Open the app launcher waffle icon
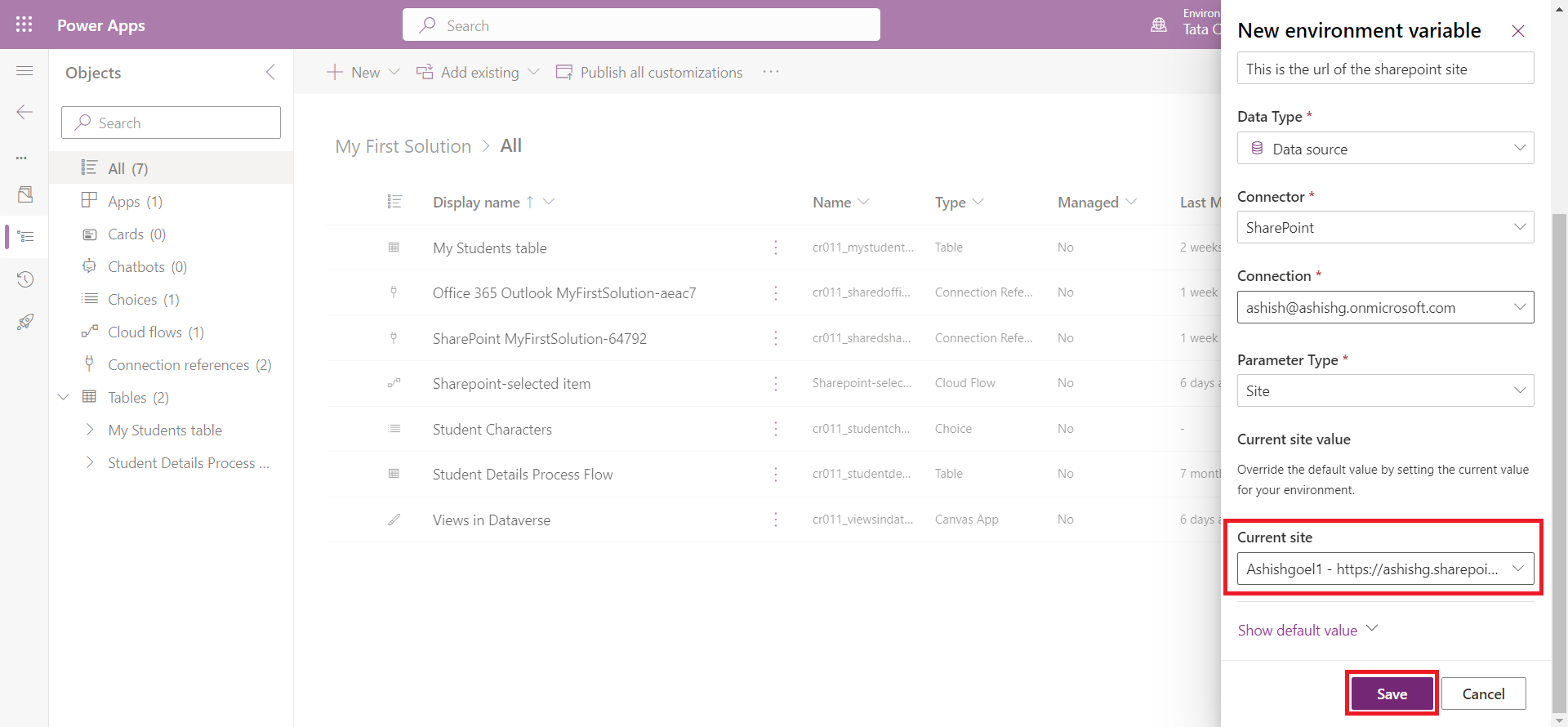Image resolution: width=1568 pixels, height=727 pixels. tap(24, 25)
